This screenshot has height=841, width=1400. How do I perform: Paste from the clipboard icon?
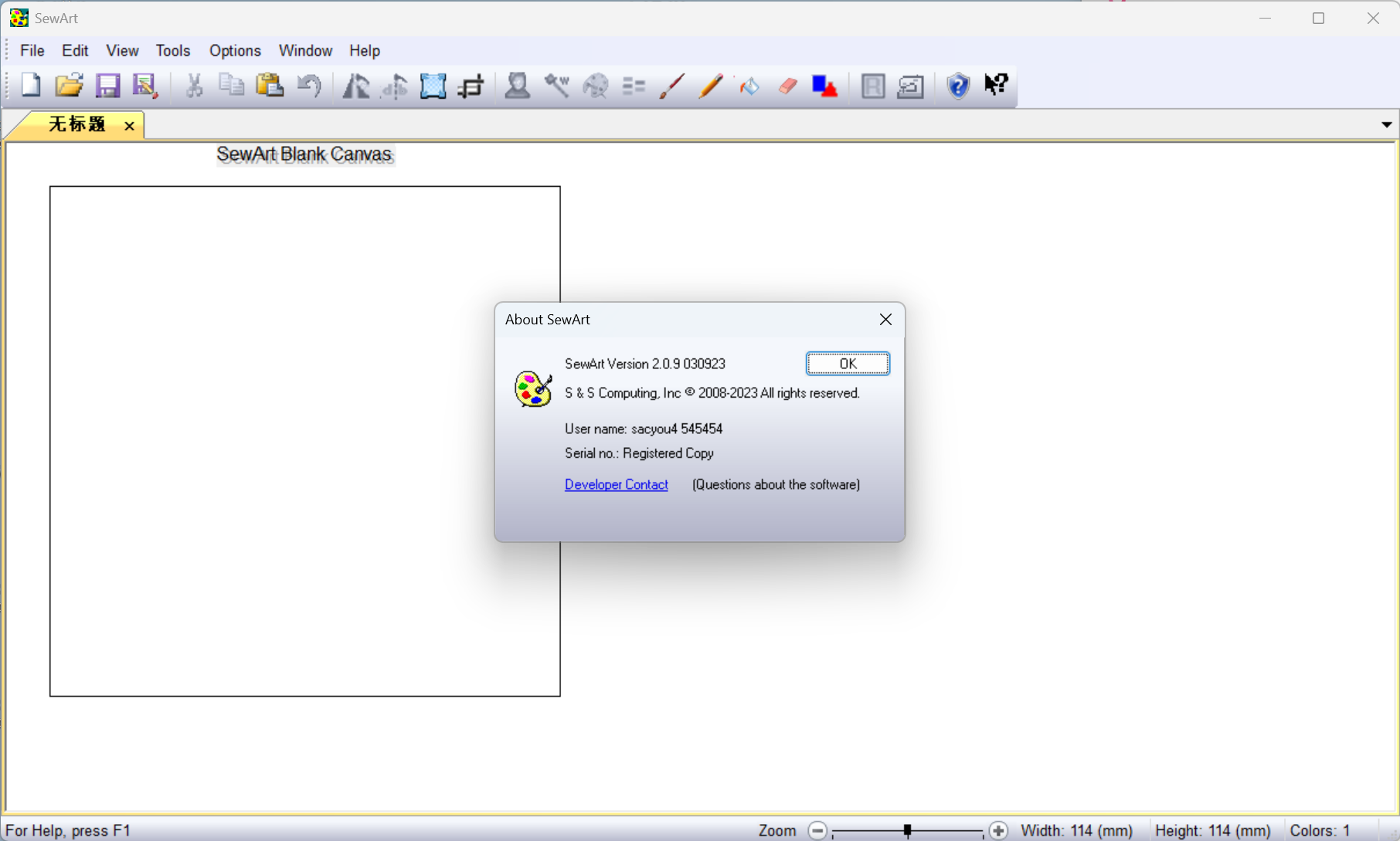click(270, 85)
